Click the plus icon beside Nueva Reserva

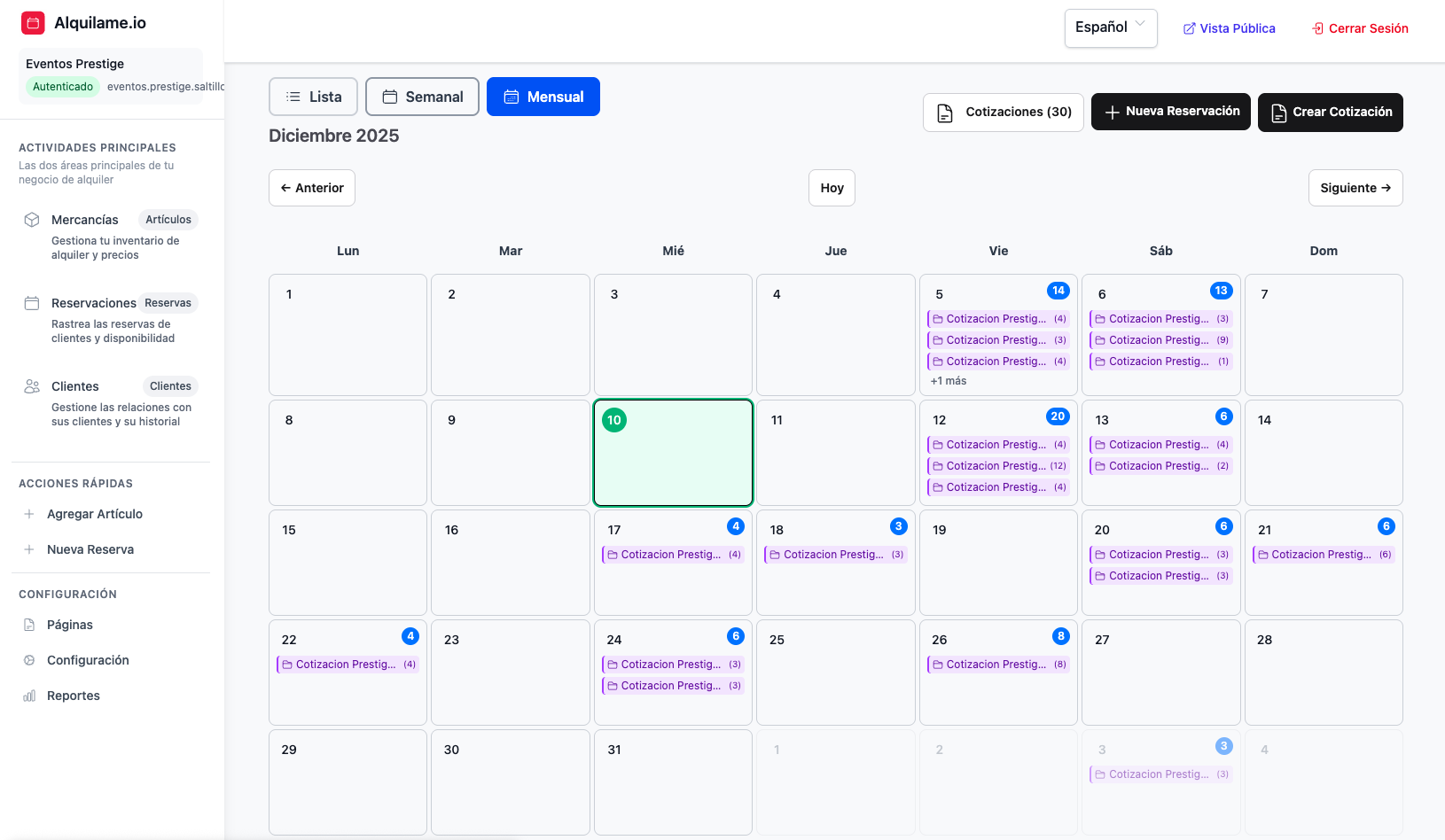[29, 549]
